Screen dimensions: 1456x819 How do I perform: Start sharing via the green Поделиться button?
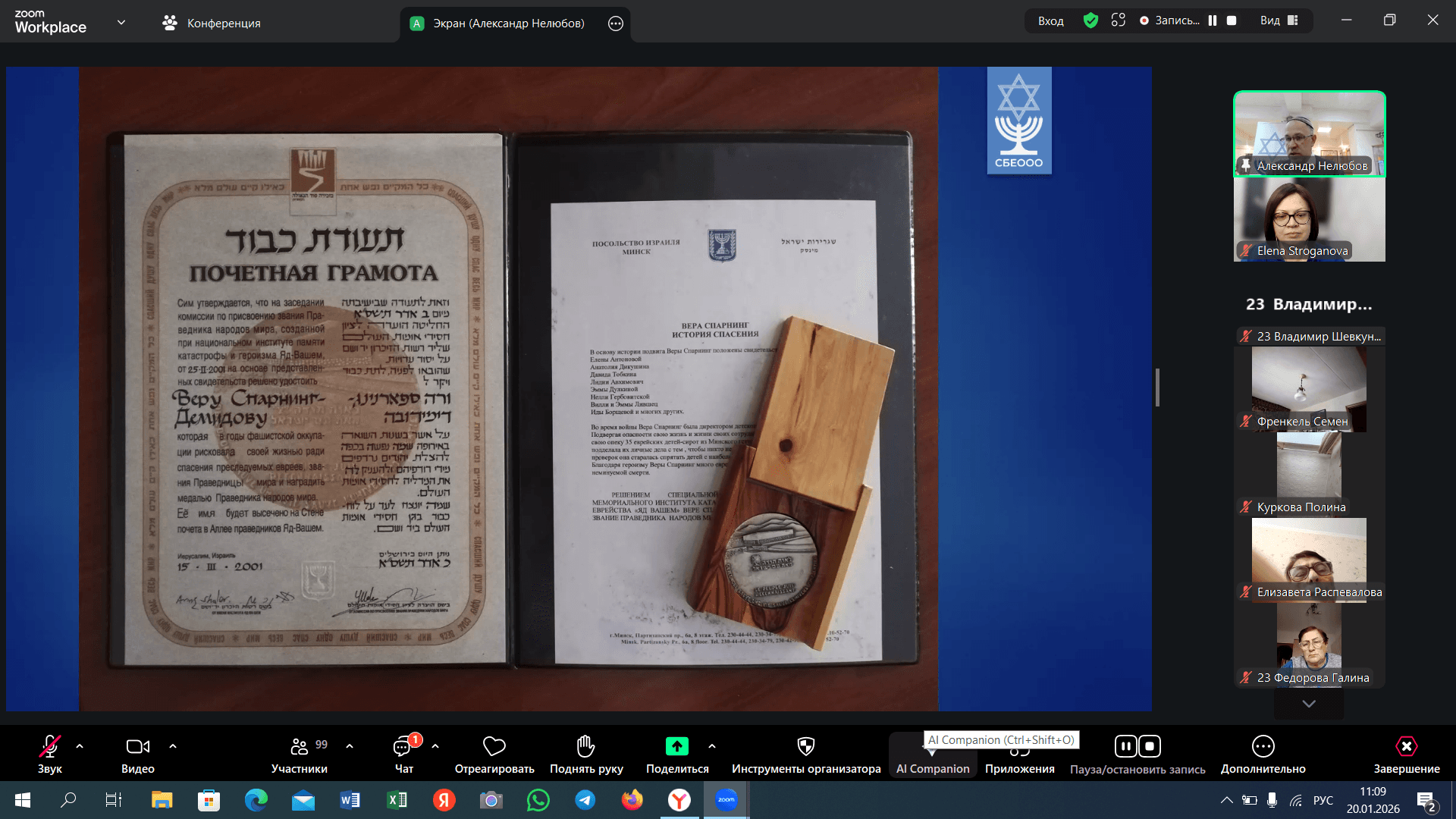[677, 754]
